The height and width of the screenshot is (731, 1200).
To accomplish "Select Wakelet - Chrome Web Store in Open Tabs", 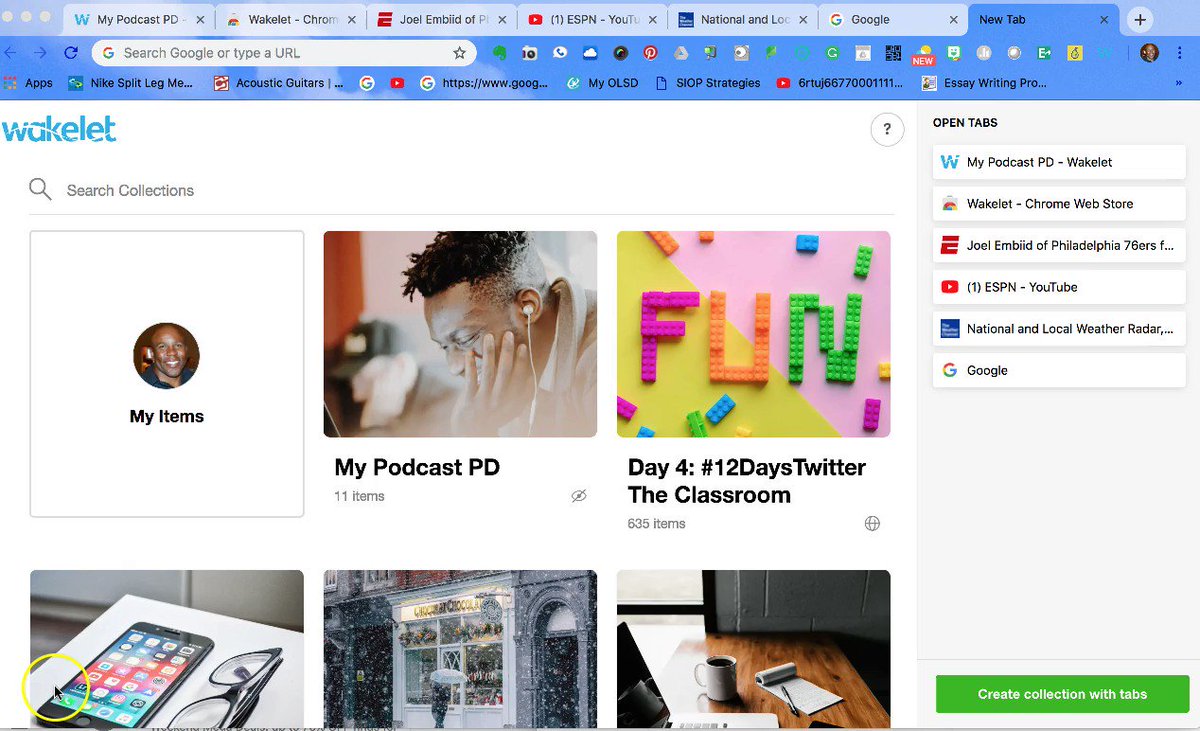I will click(x=1059, y=203).
